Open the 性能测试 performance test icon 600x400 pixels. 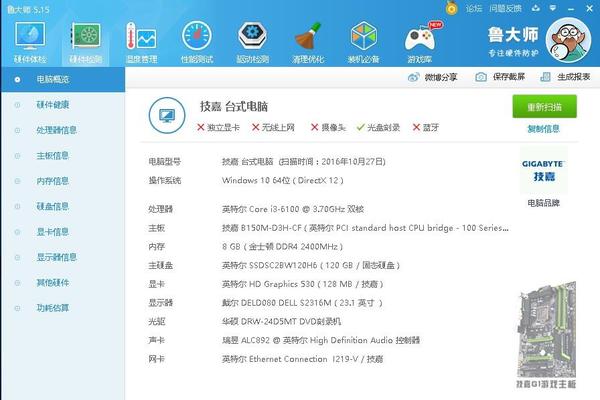(197, 42)
